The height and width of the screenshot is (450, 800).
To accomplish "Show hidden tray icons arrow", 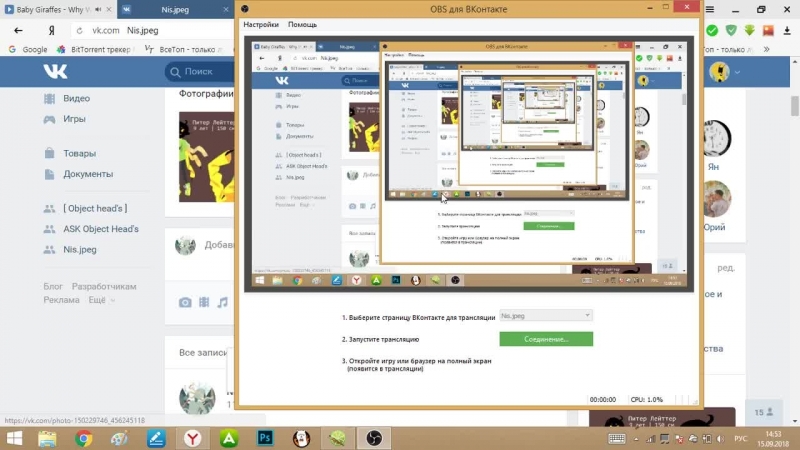I will point(636,439).
